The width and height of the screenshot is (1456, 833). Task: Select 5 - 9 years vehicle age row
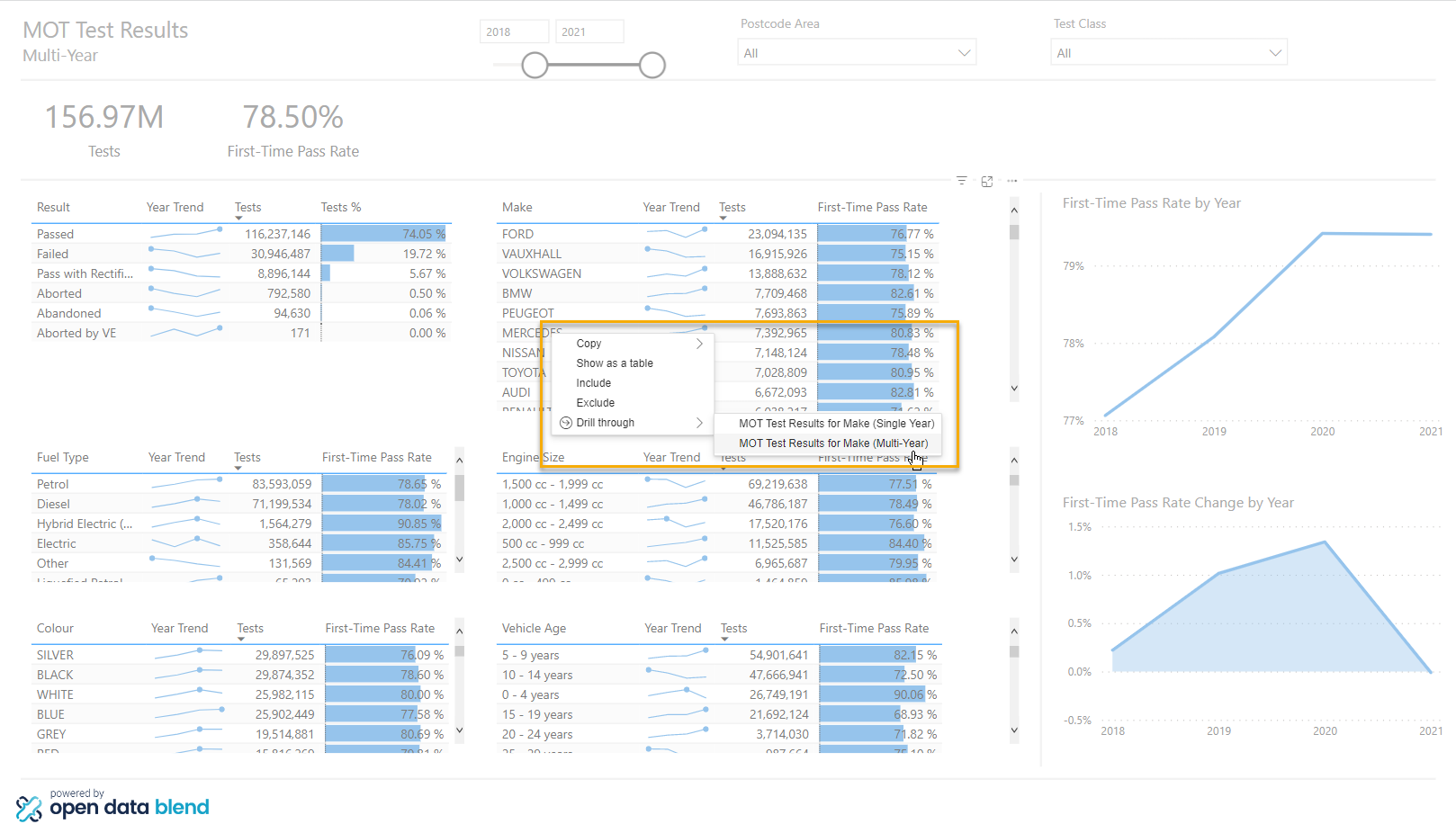pyautogui.click(x=718, y=655)
